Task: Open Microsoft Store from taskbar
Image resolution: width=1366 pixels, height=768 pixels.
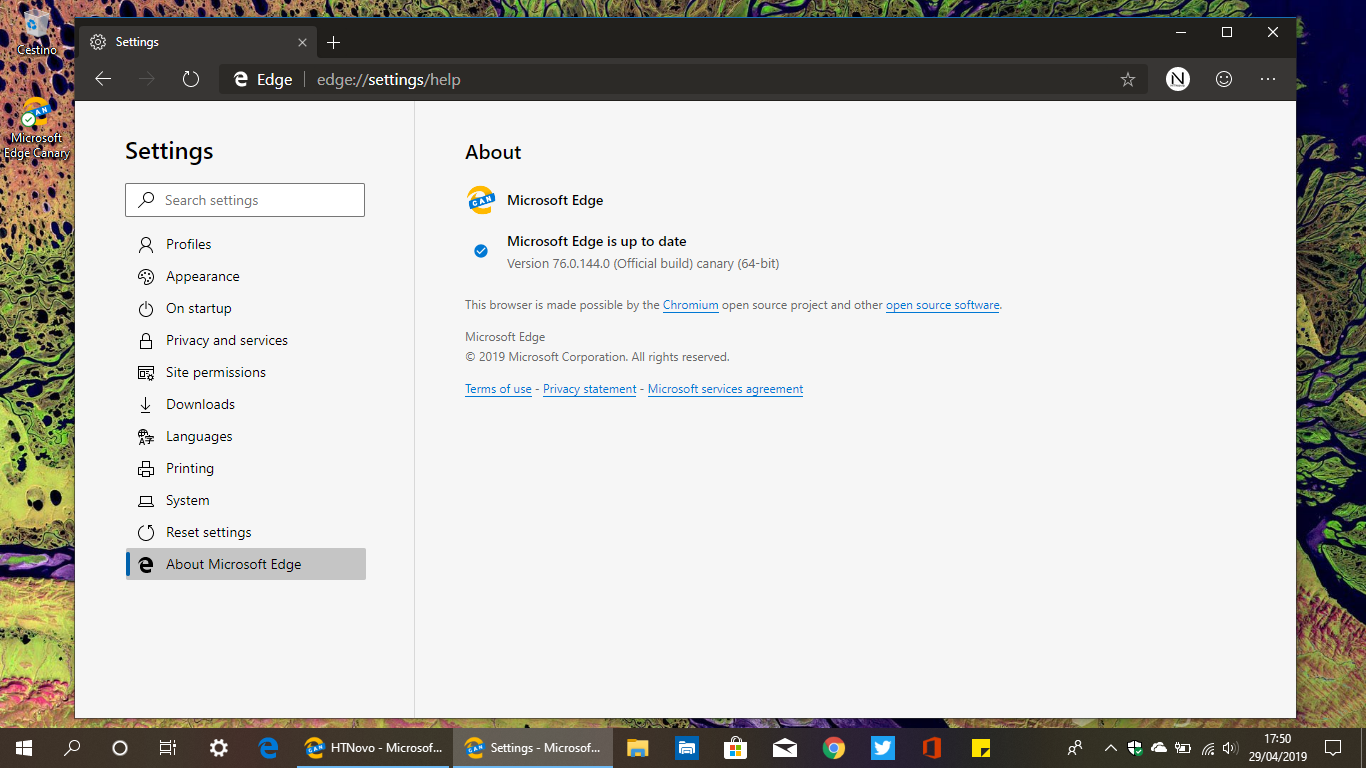Action: point(736,747)
